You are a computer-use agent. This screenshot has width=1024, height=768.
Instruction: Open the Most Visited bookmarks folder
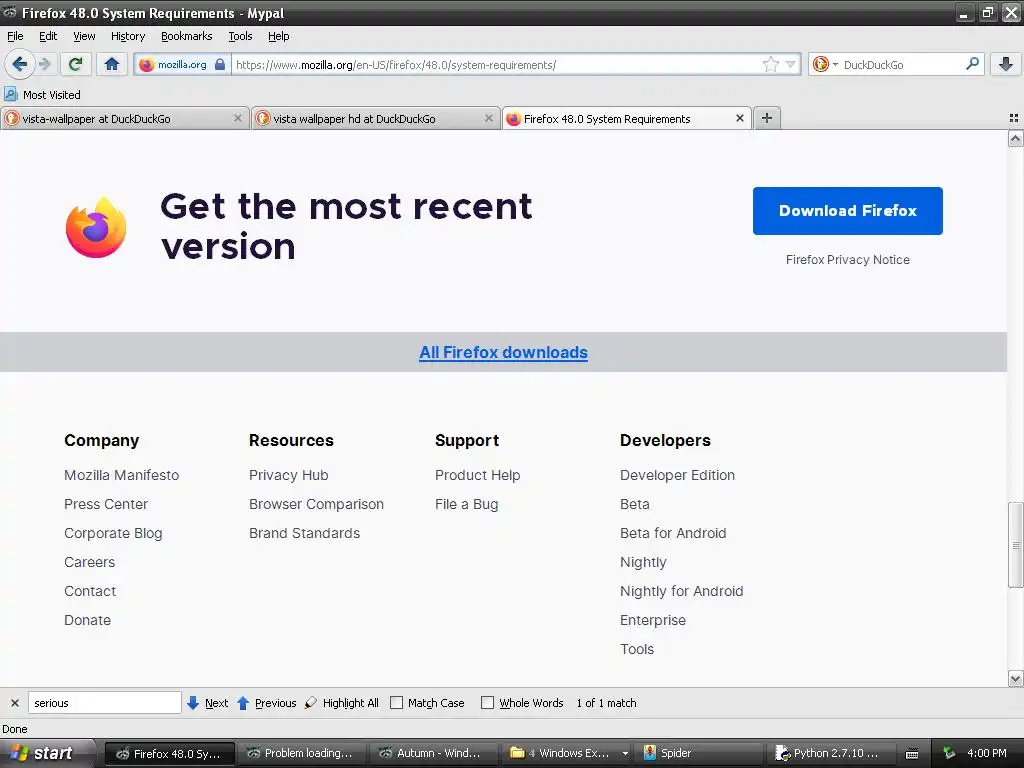point(42,95)
